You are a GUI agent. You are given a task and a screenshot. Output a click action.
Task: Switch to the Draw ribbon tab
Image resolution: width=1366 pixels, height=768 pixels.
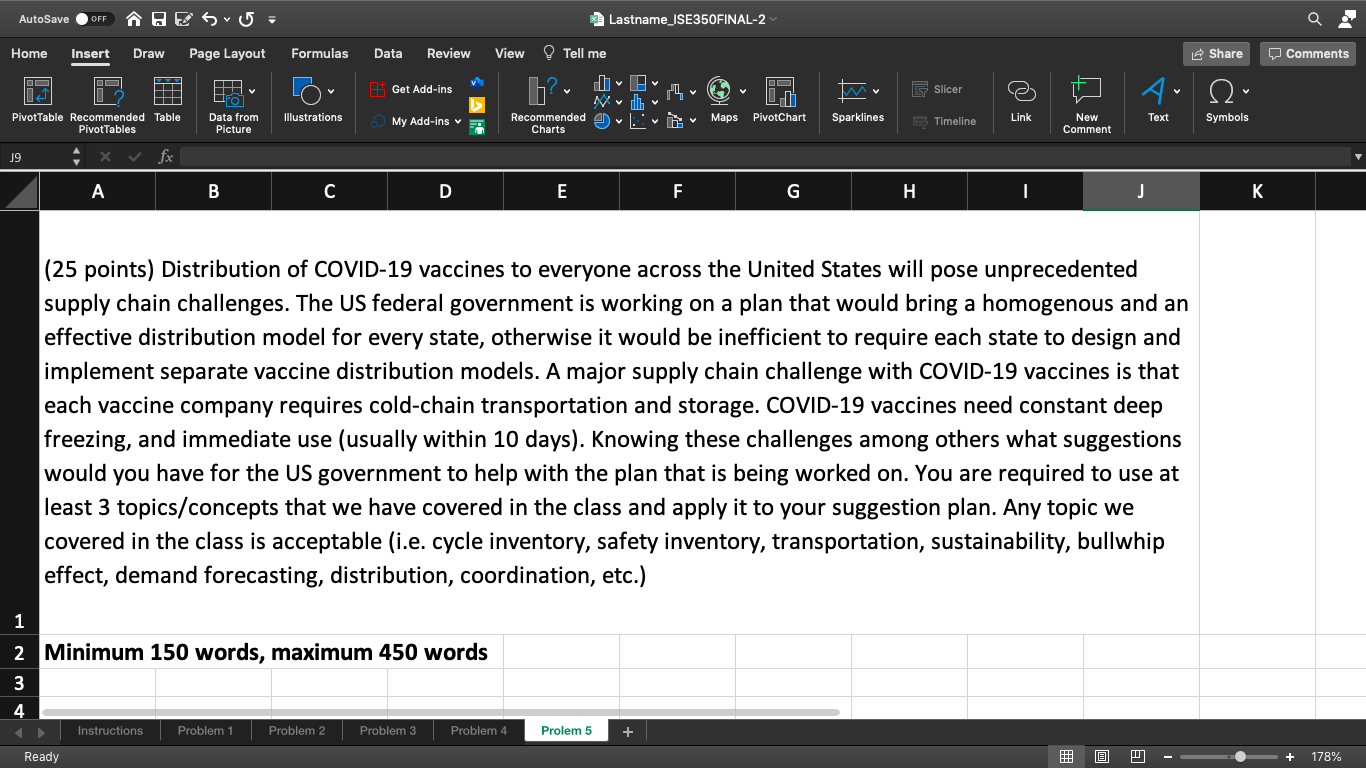pos(149,53)
